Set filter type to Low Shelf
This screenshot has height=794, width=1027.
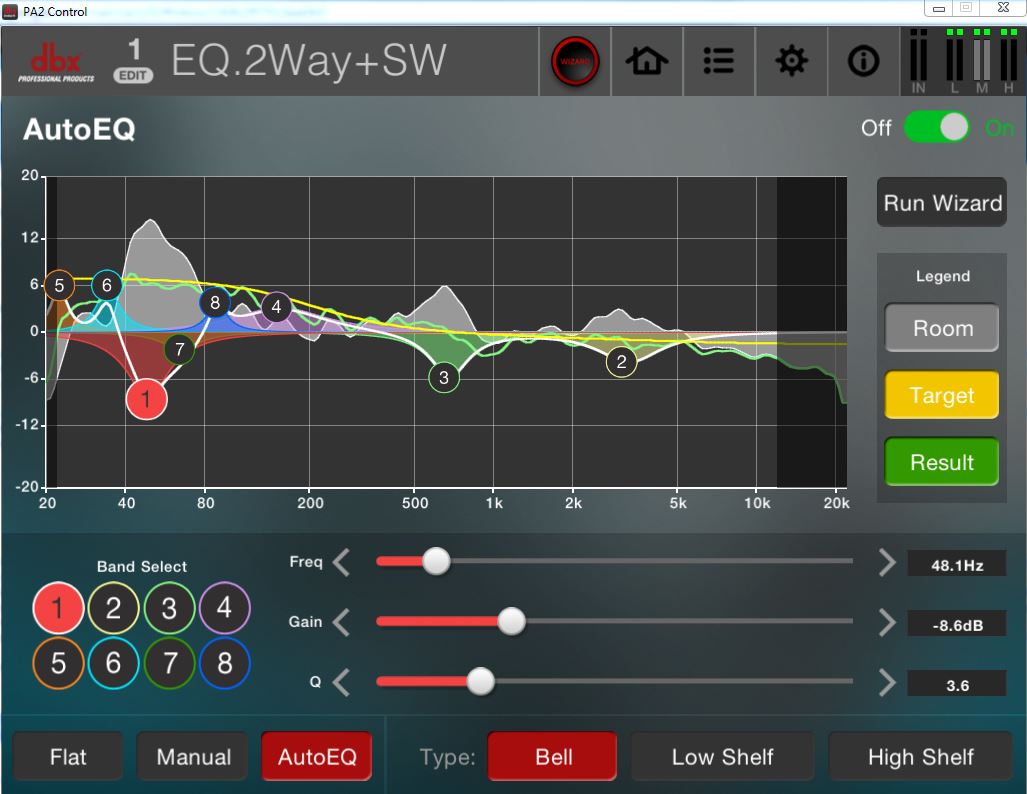(722, 757)
